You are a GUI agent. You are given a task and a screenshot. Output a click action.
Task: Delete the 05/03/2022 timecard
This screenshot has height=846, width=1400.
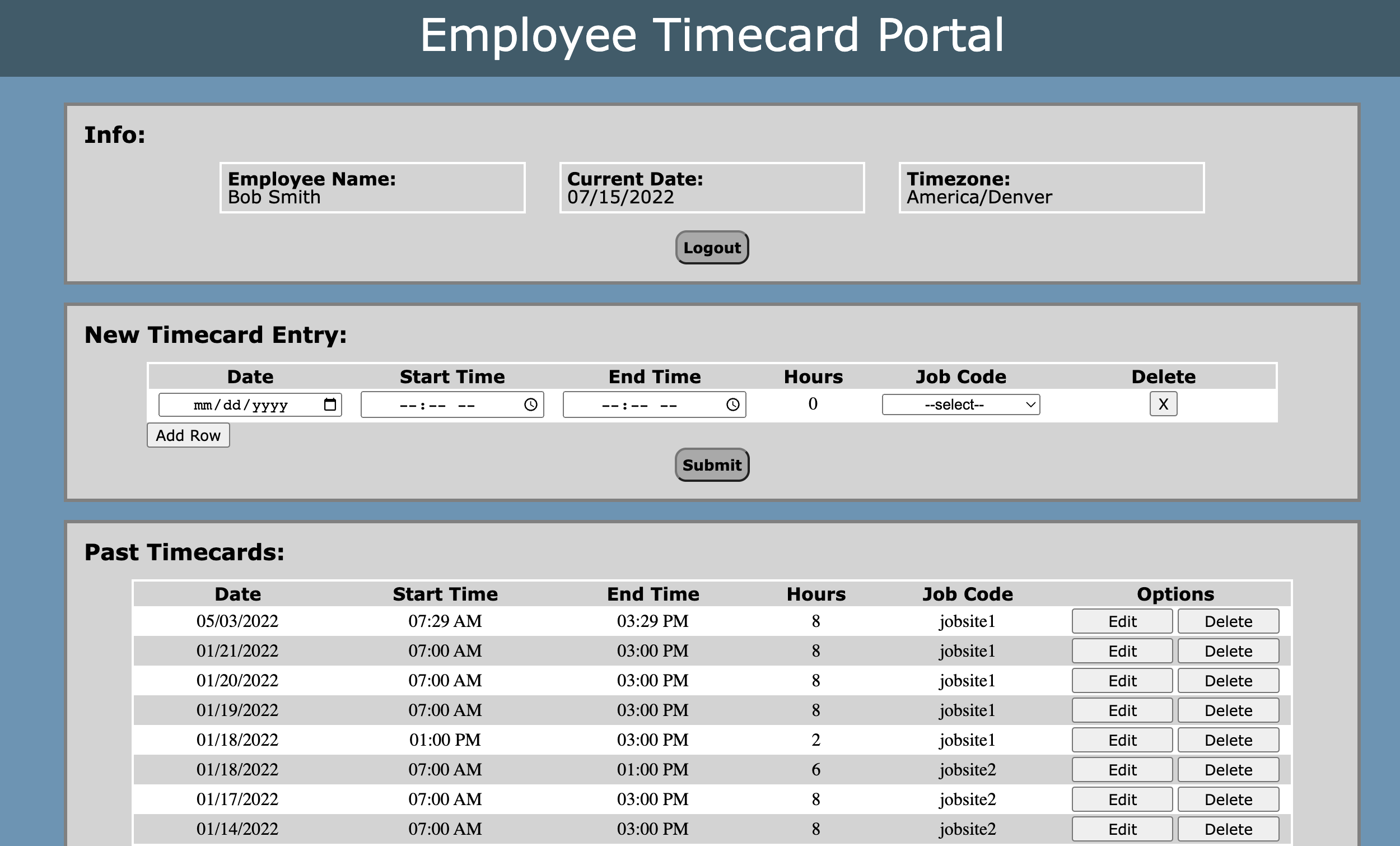pos(1229,621)
